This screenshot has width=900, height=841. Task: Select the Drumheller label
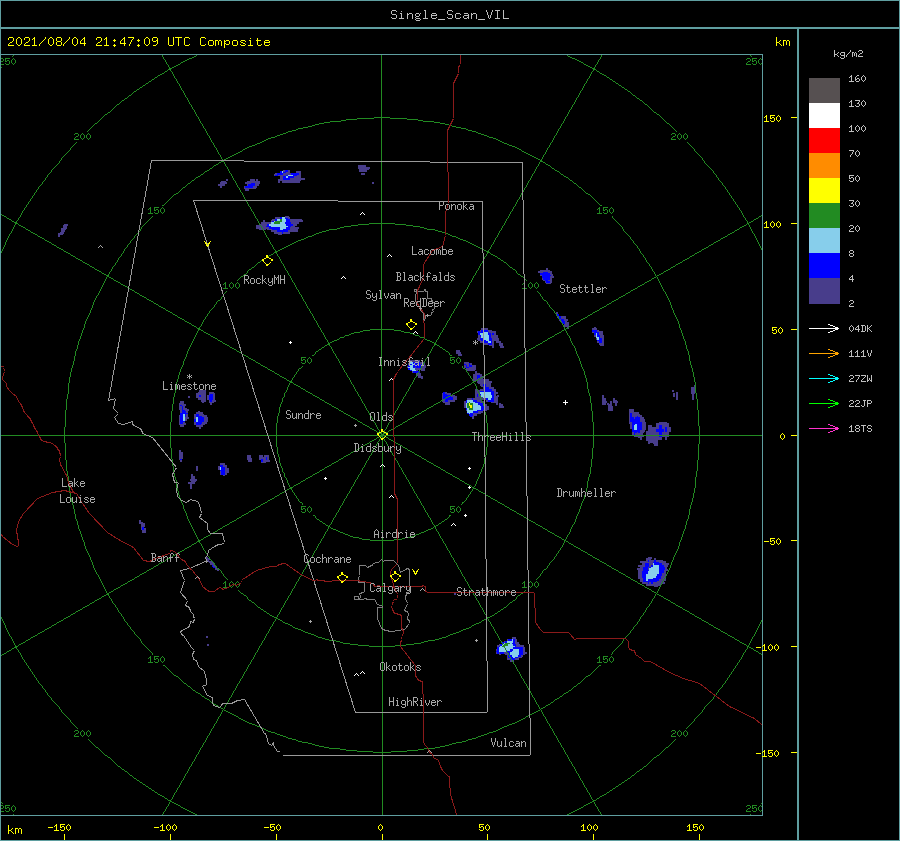tap(586, 493)
